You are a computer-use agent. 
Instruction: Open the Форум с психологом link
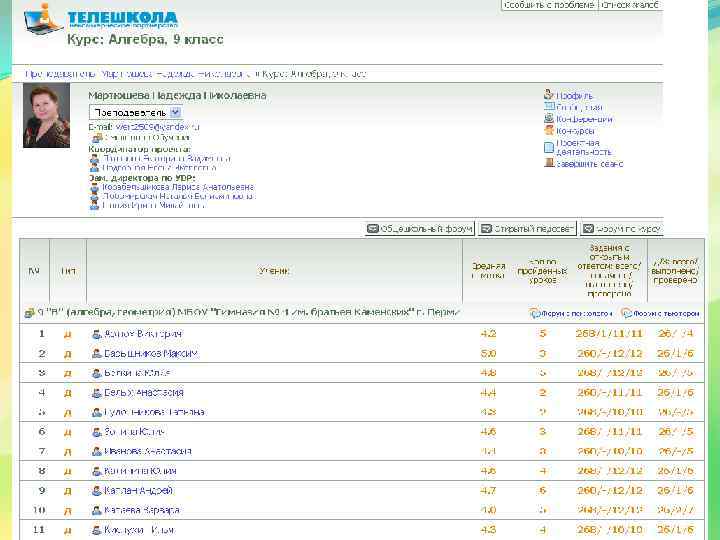pos(576,314)
